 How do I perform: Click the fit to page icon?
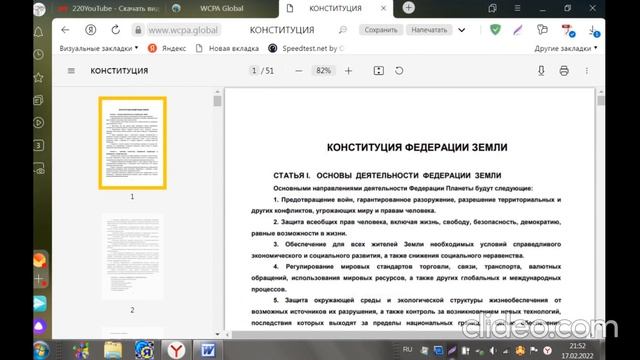(378, 71)
